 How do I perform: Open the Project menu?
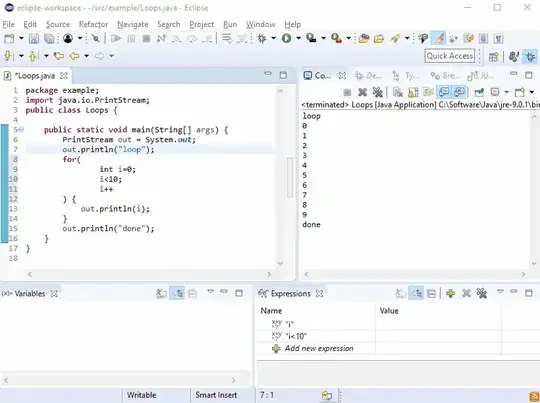pyautogui.click(x=201, y=24)
